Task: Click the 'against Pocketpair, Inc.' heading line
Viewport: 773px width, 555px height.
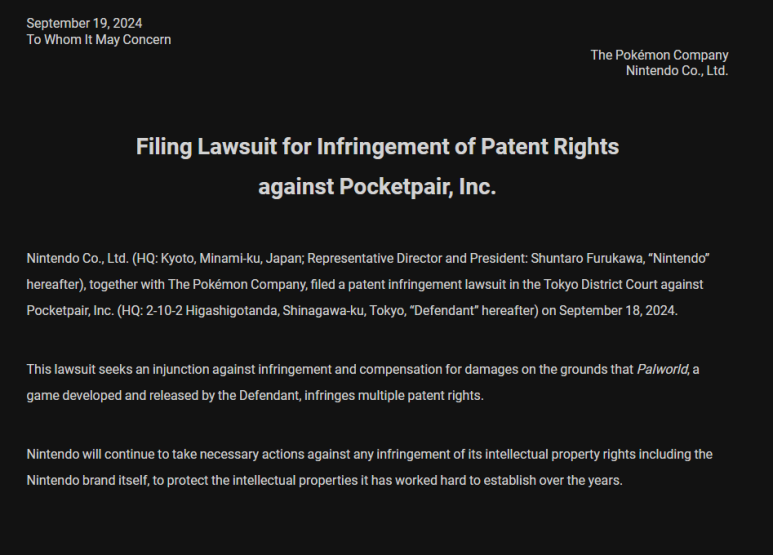Action: pyautogui.click(x=377, y=187)
